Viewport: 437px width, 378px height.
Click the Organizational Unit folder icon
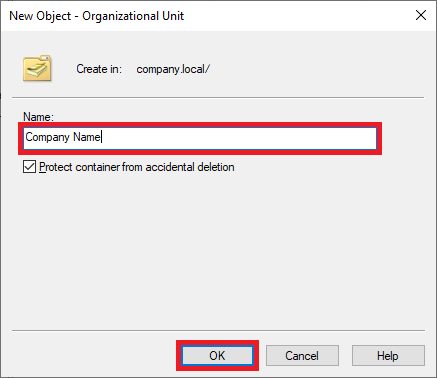(37, 68)
